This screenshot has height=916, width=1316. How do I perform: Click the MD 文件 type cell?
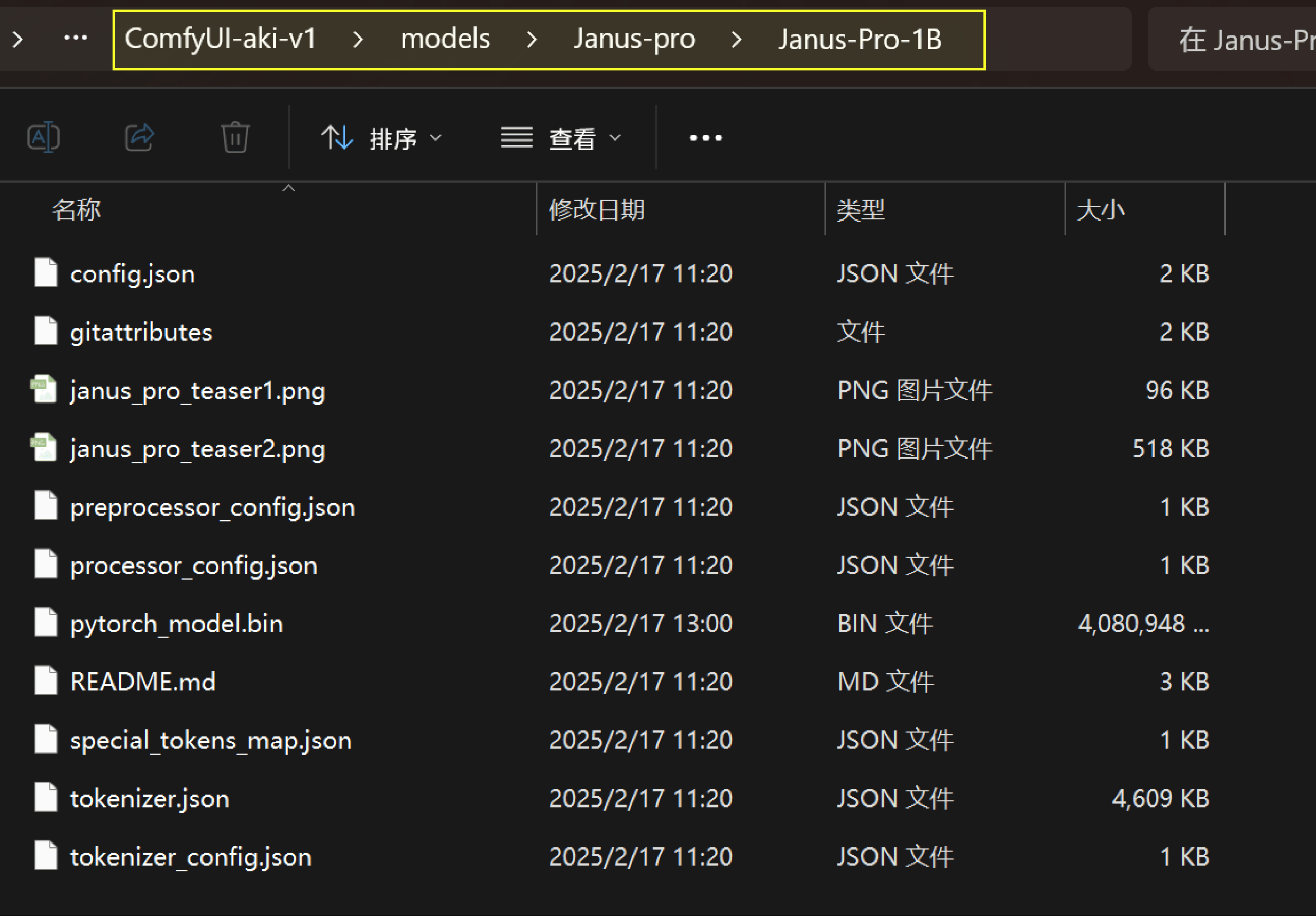(x=886, y=682)
